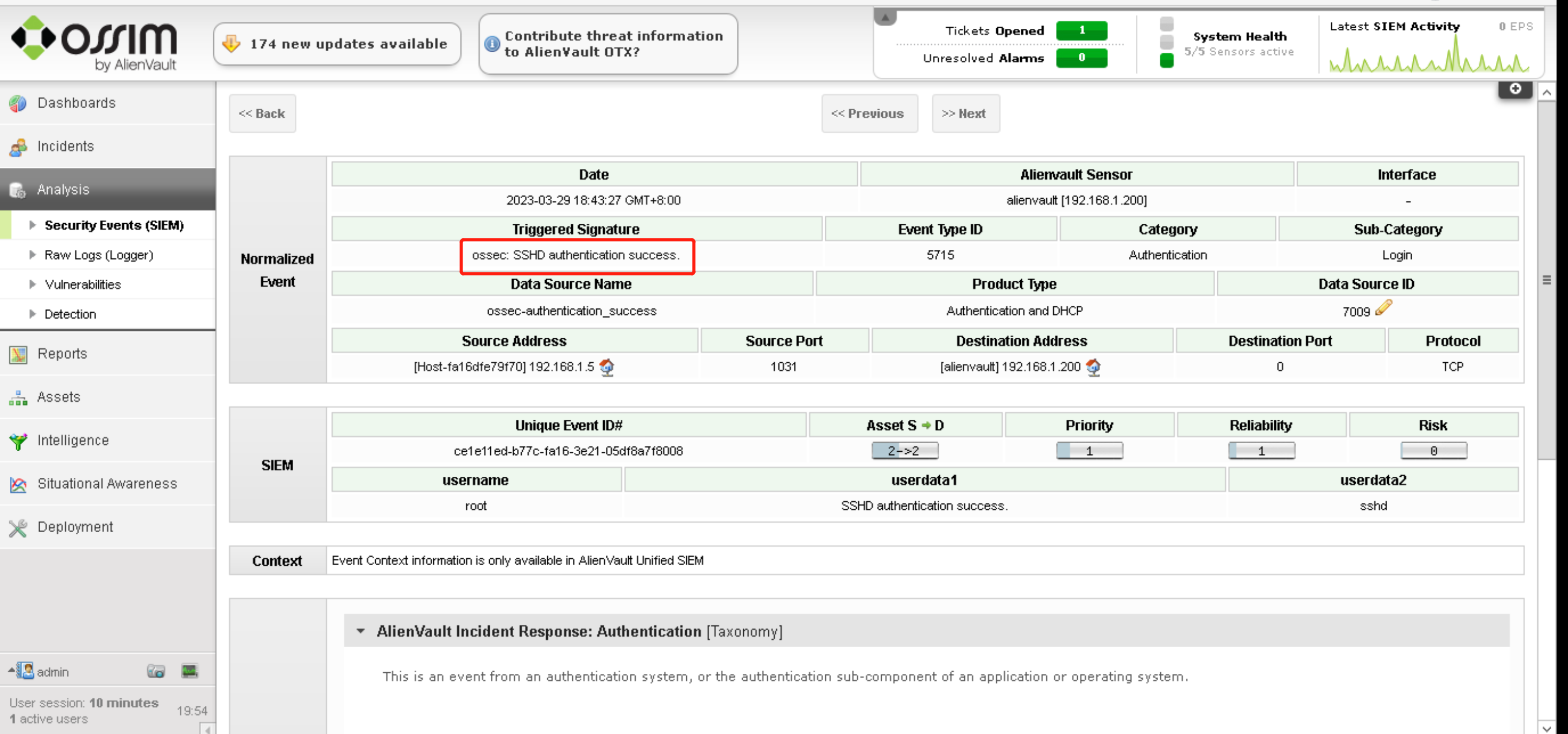The height and width of the screenshot is (734, 1568).
Task: Collapse the AlienVault Incident Response Authentication section
Action: [361, 631]
